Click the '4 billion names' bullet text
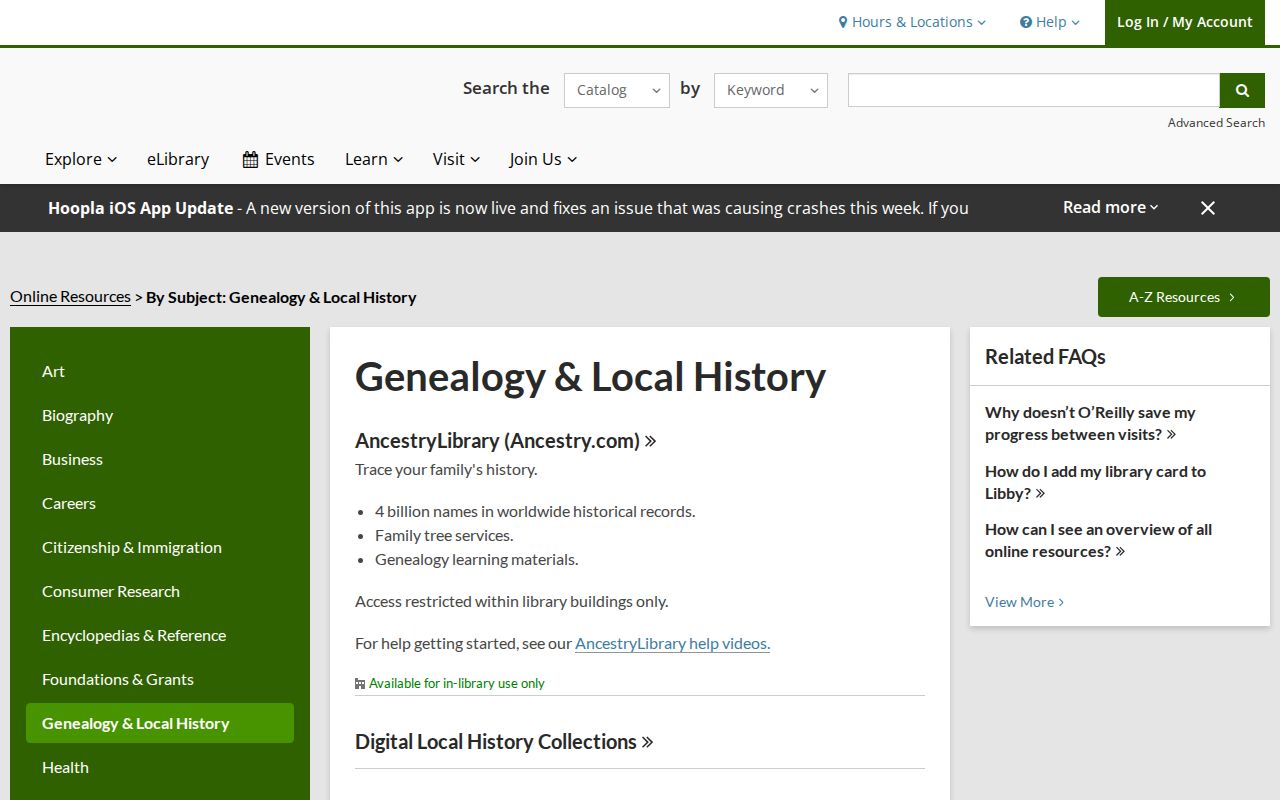Screen dimensions: 1280x800 [x=535, y=511]
